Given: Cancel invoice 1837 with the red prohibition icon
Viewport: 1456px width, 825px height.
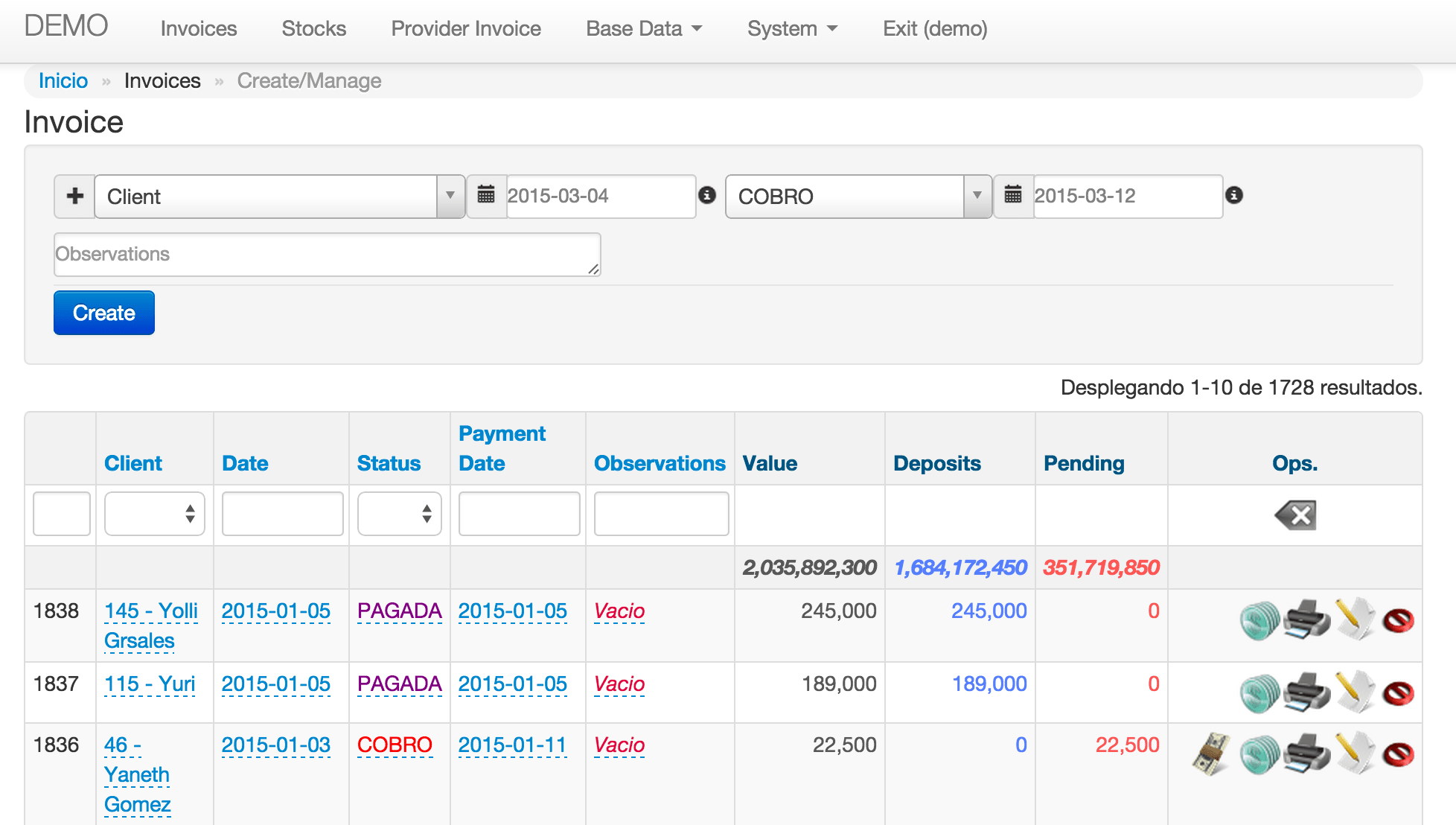Looking at the screenshot, I should 1399,693.
